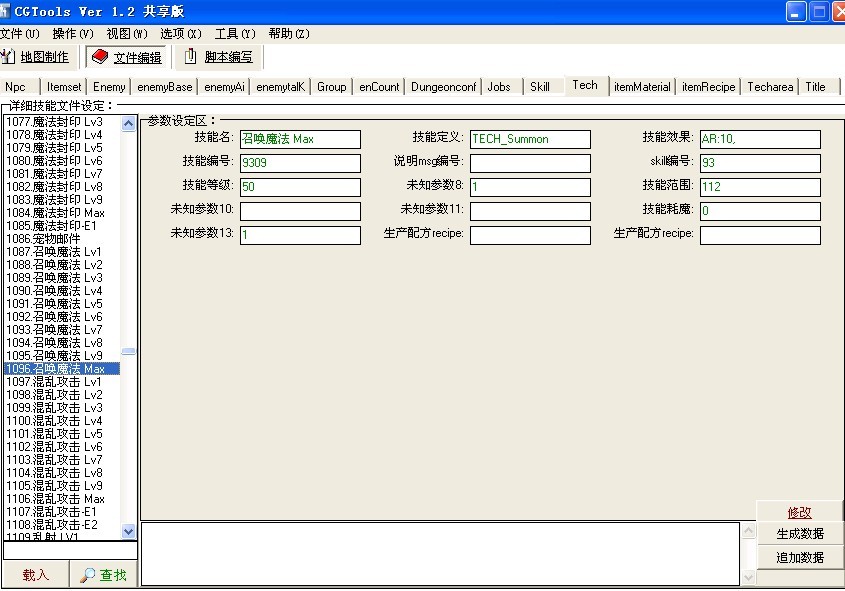
Task: Switch to the itemRecipe tab
Action: 708,87
